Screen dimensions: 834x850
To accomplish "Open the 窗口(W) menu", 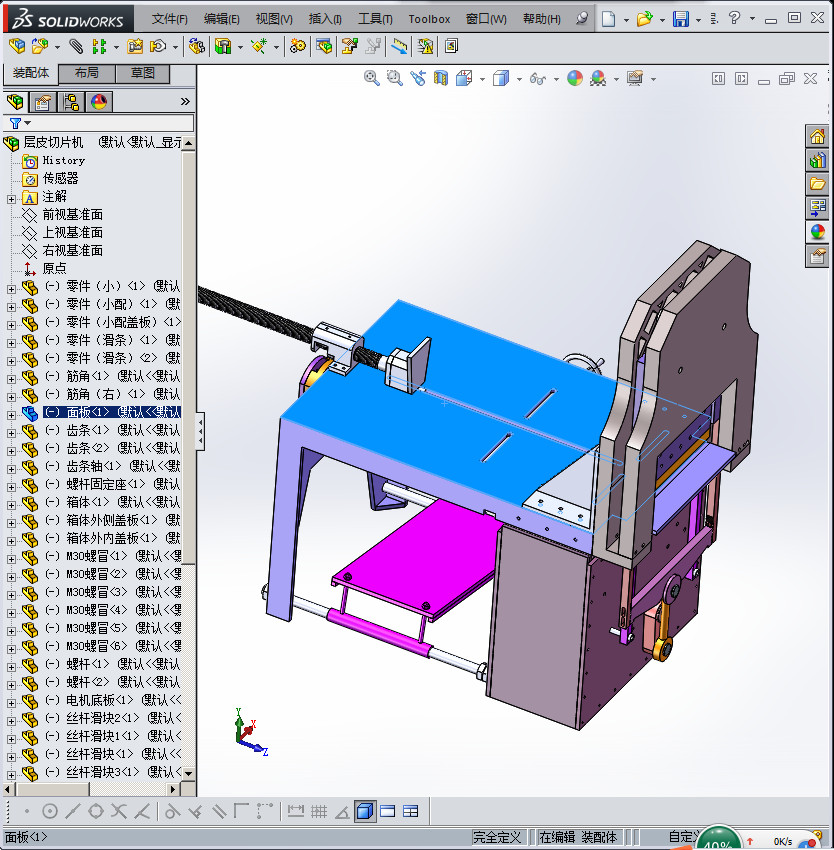I will point(486,19).
